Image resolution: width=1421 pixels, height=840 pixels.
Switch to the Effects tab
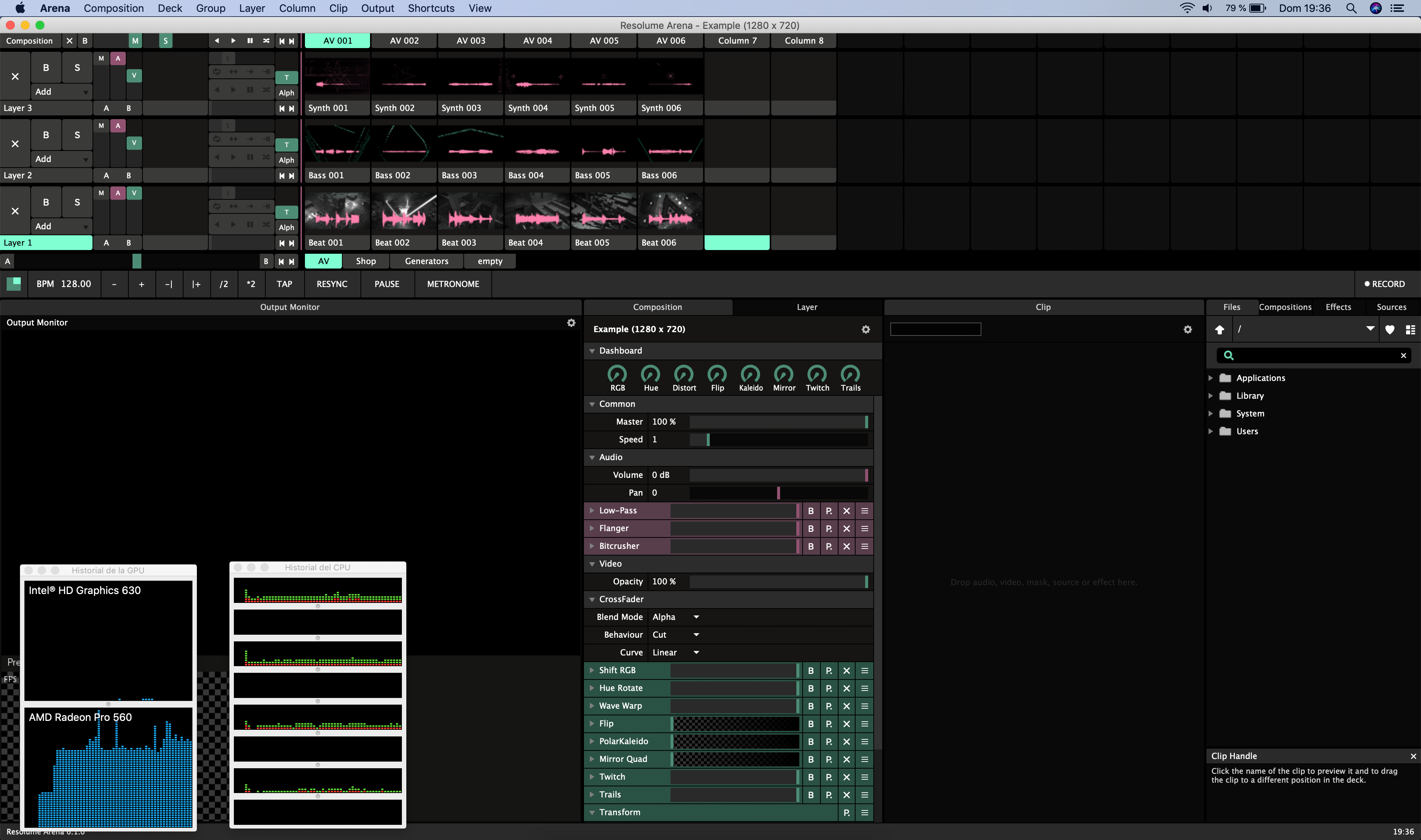[x=1338, y=307]
